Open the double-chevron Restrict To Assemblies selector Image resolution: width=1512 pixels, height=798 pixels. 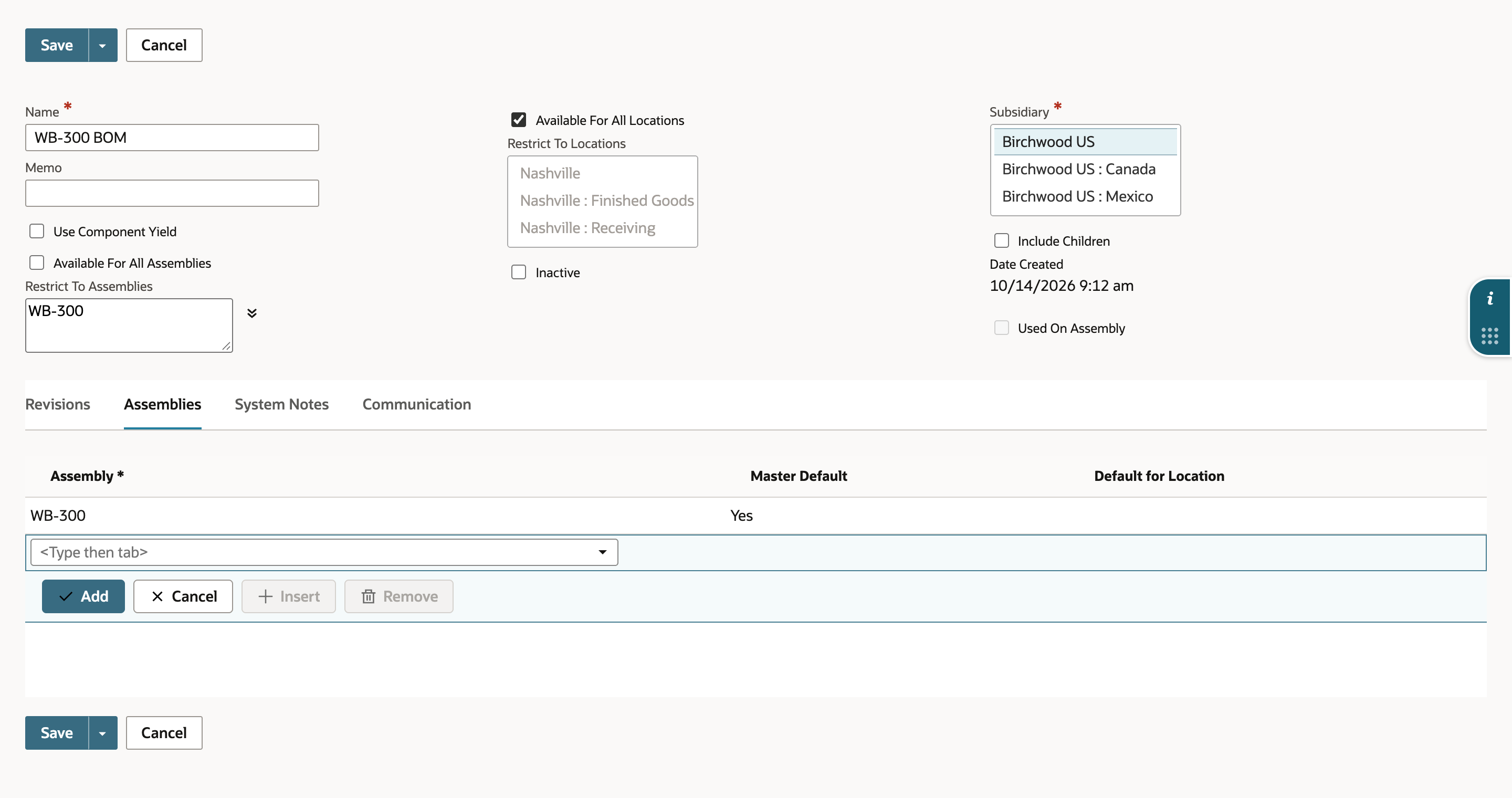pos(252,313)
